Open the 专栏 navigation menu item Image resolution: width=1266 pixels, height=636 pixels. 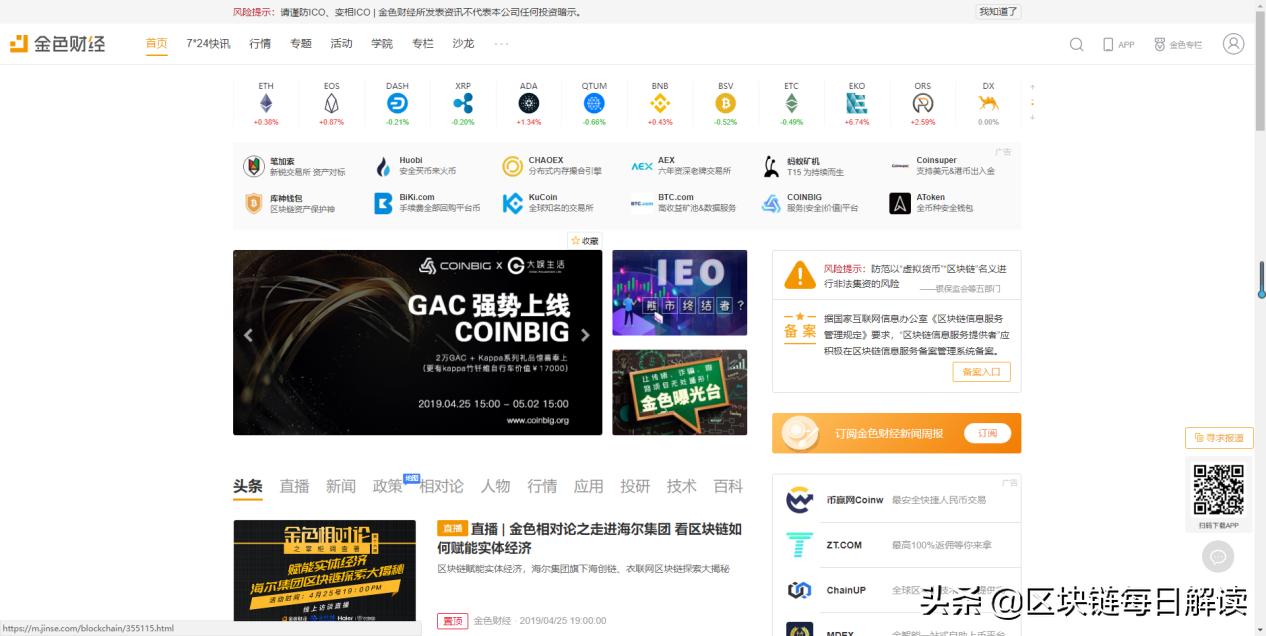[421, 44]
